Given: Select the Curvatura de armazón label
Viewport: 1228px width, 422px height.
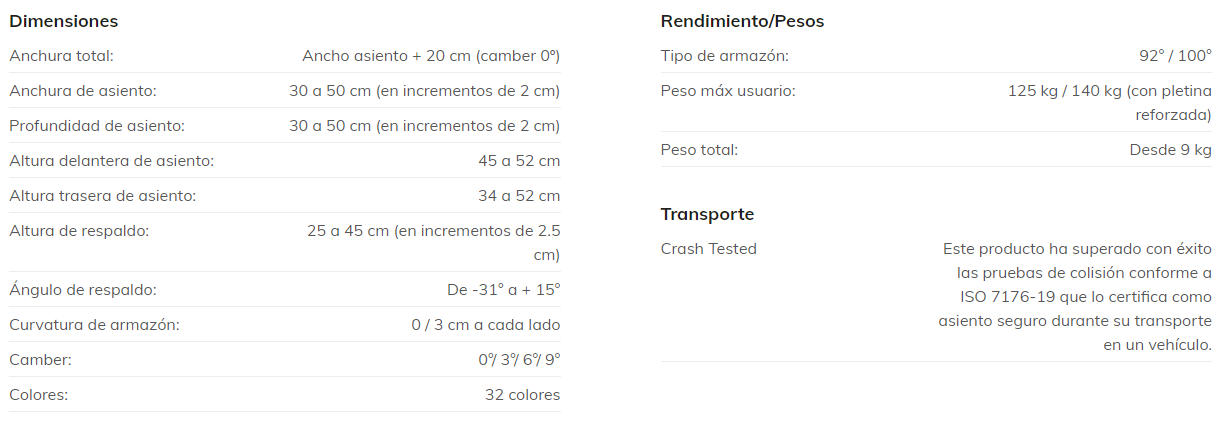Looking at the screenshot, I should [x=94, y=325].
